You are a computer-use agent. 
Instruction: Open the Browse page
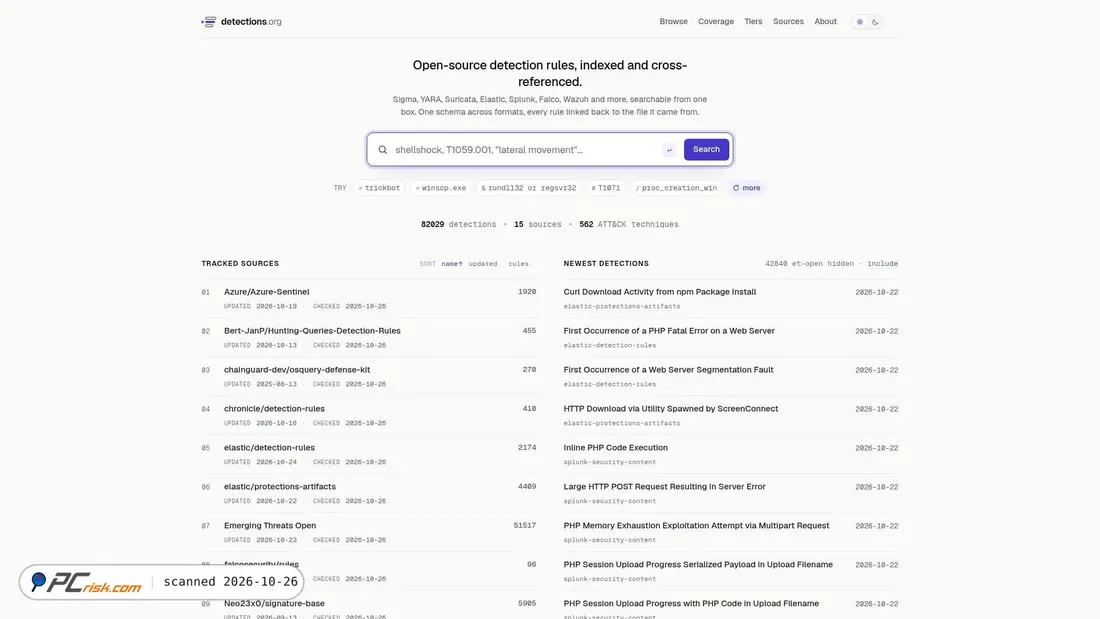673,22
